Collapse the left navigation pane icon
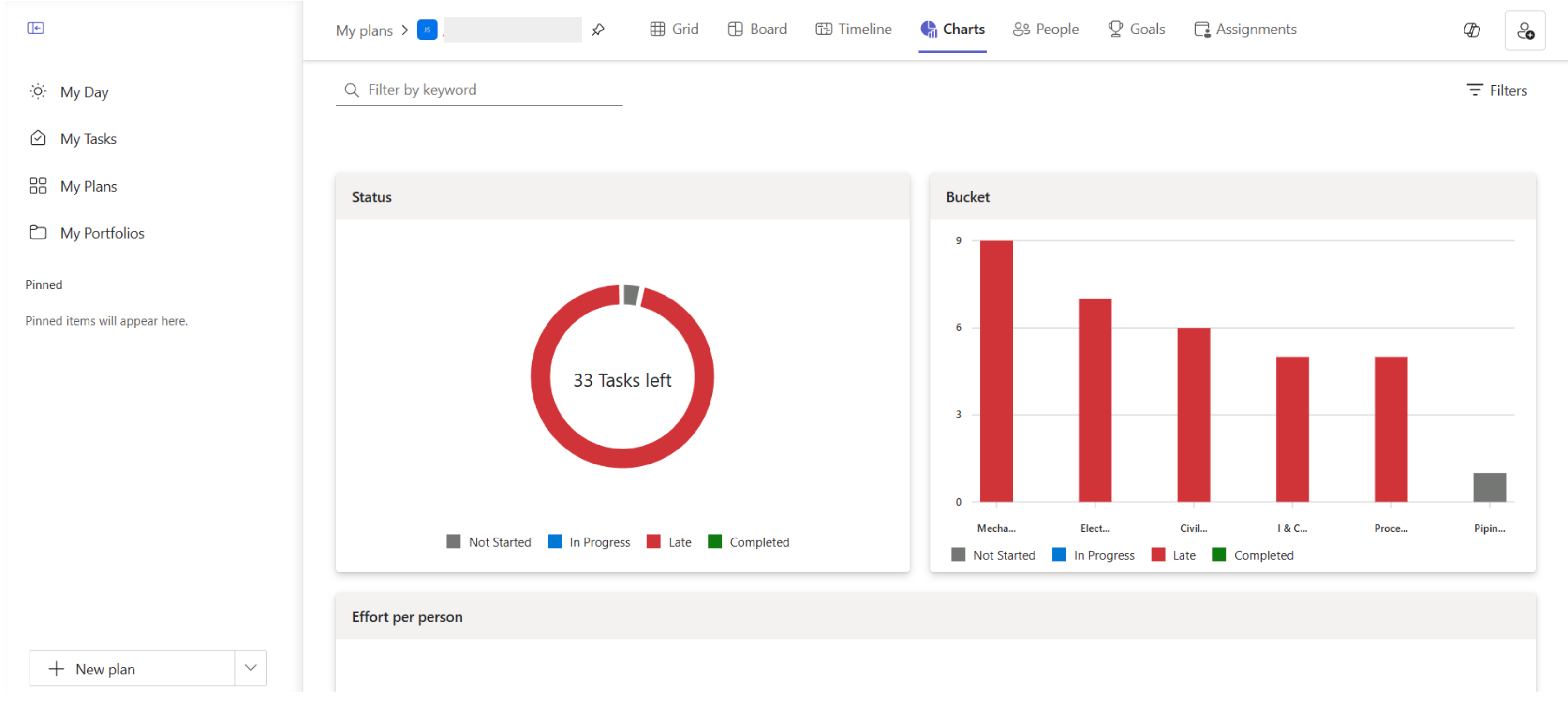Screen dimensions: 1568x718 [35, 28]
